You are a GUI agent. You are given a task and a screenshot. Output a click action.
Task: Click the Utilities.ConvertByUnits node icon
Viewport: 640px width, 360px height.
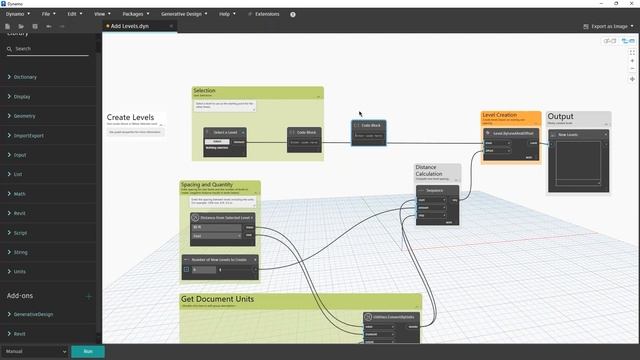[x=368, y=317]
